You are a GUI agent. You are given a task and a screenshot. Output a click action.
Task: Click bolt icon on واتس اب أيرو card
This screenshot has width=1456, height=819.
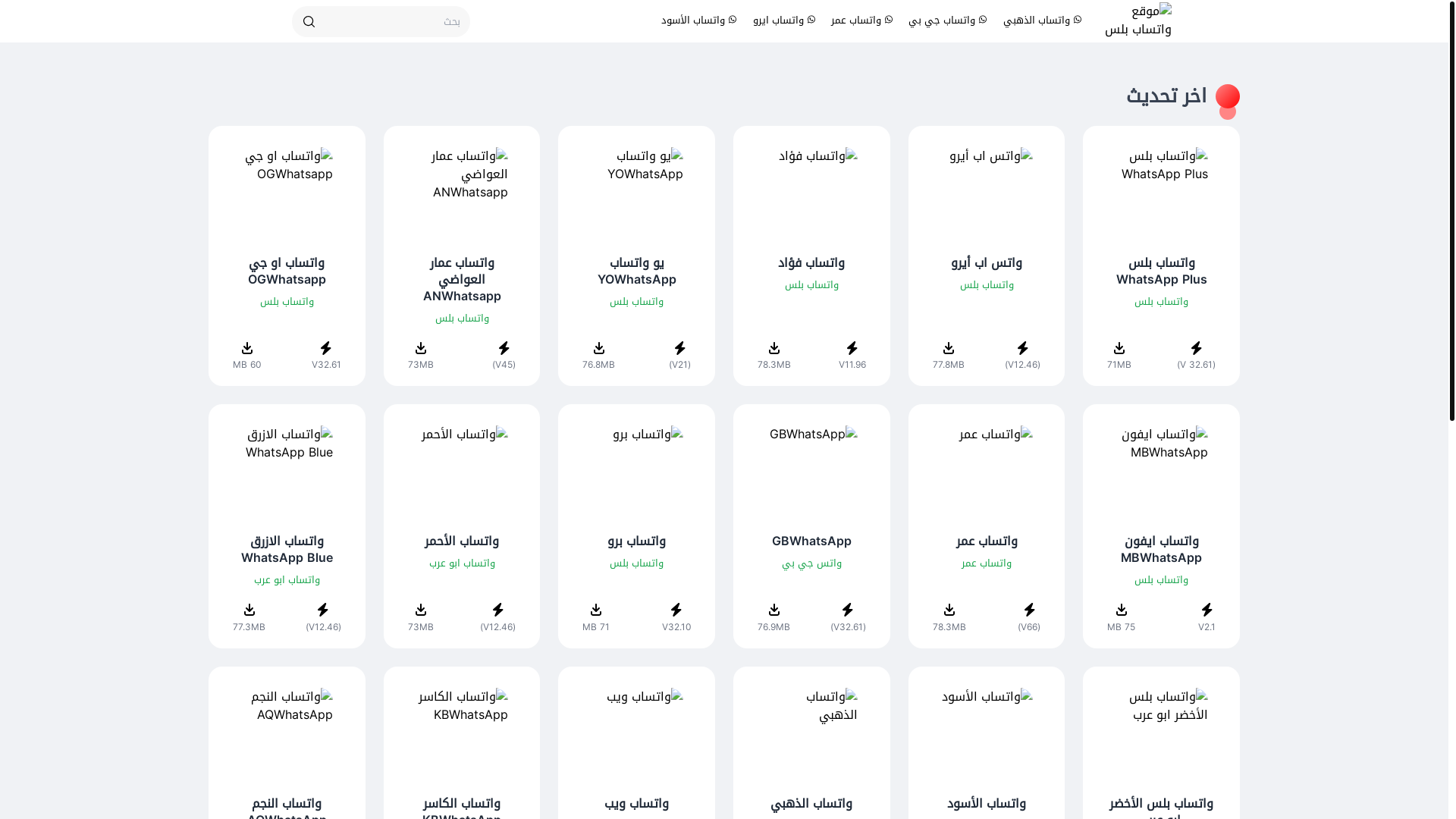[1022, 348]
